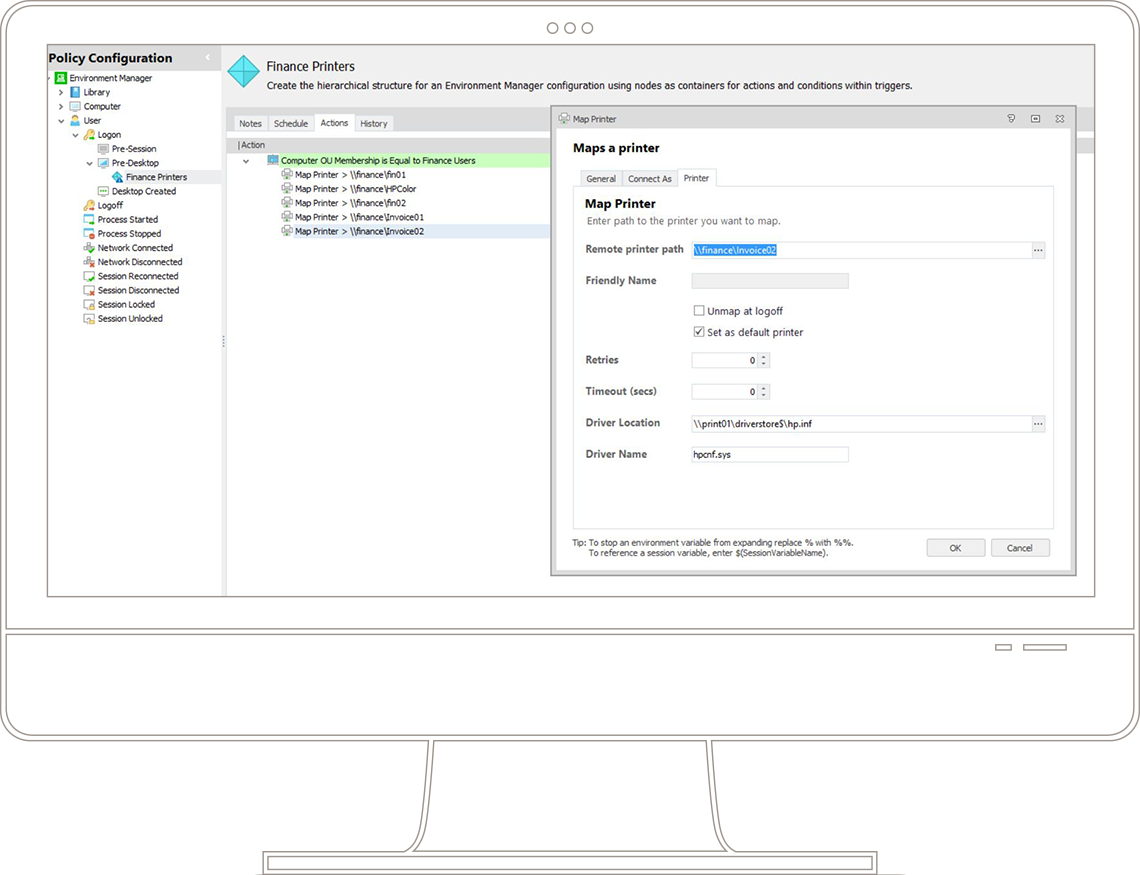This screenshot has width=1140, height=875.
Task: Select the Session Locked icon
Action: click(x=89, y=305)
